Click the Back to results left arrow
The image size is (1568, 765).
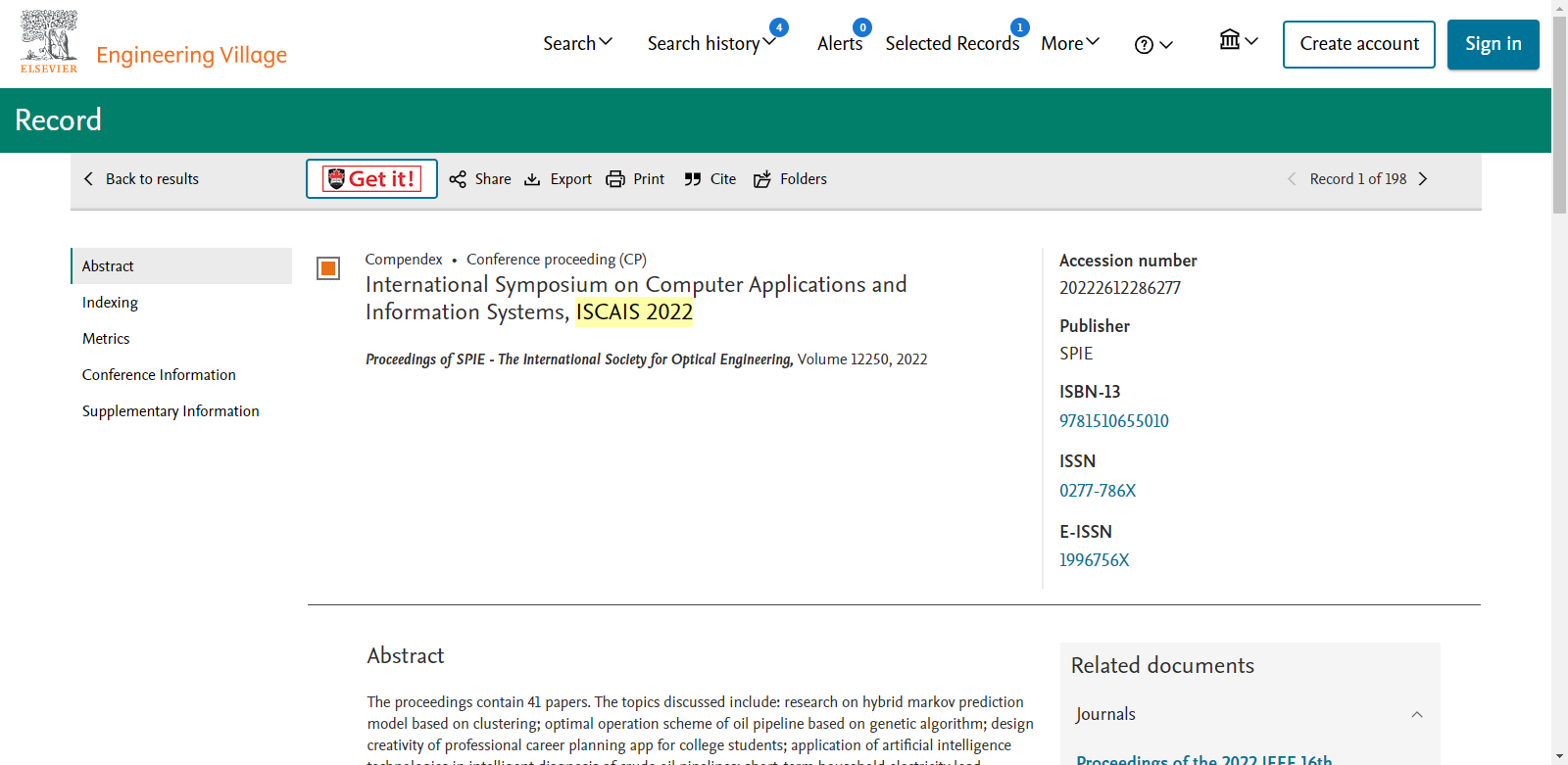pyautogui.click(x=89, y=179)
